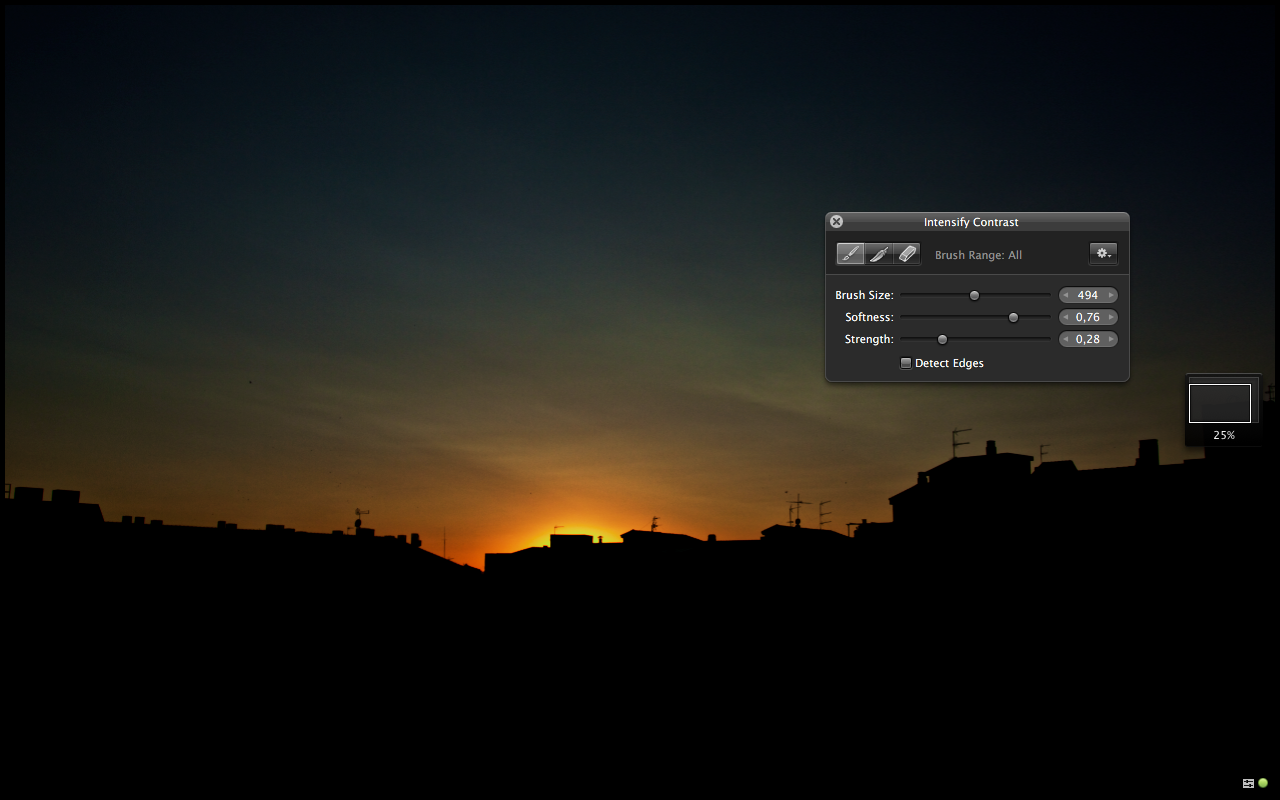
Task: Open the brush action gear menu
Action: 1103,254
